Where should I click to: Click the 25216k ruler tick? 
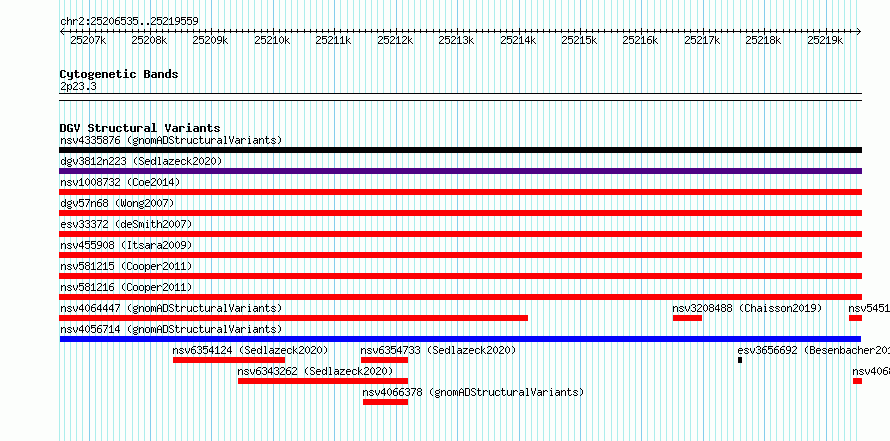[x=640, y=40]
